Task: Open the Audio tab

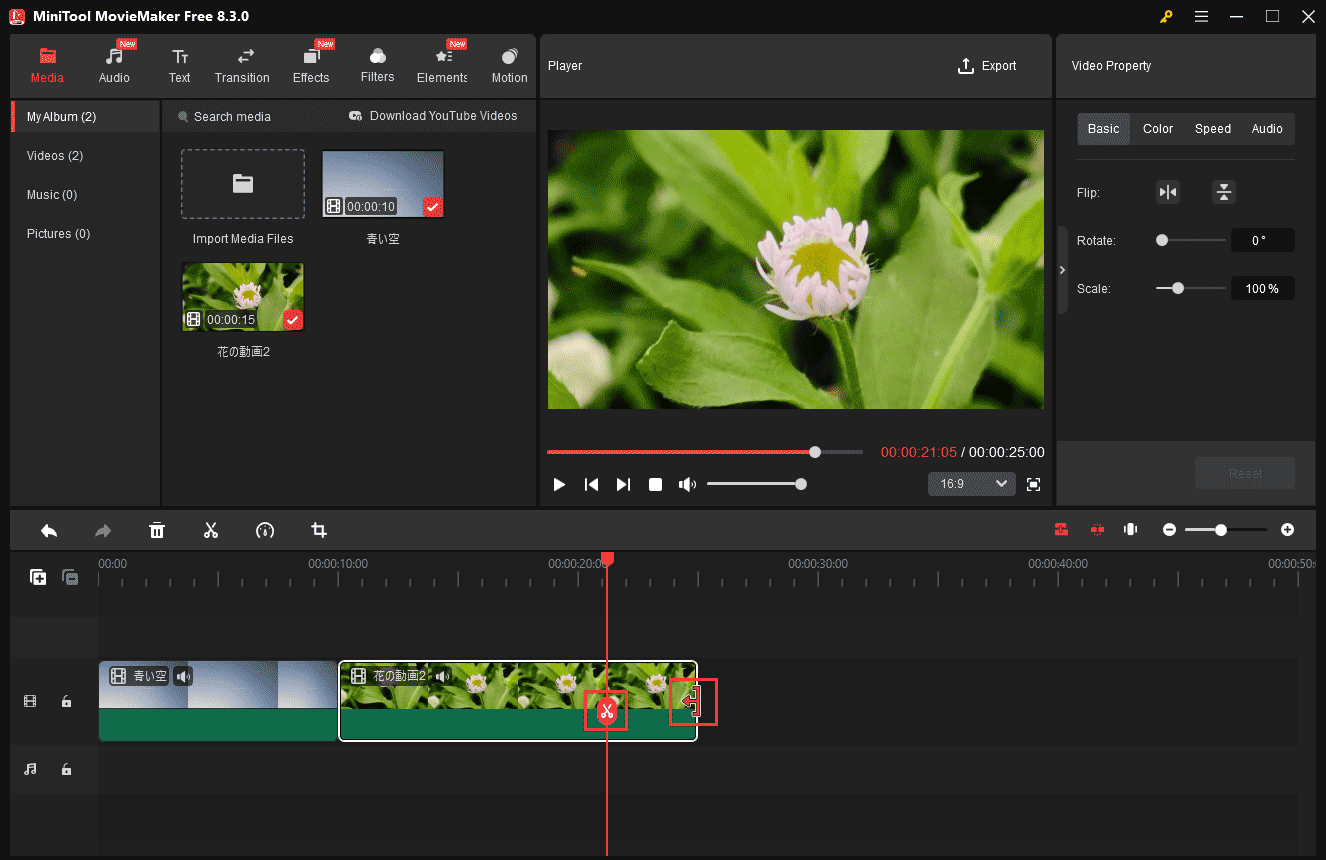Action: (x=114, y=65)
